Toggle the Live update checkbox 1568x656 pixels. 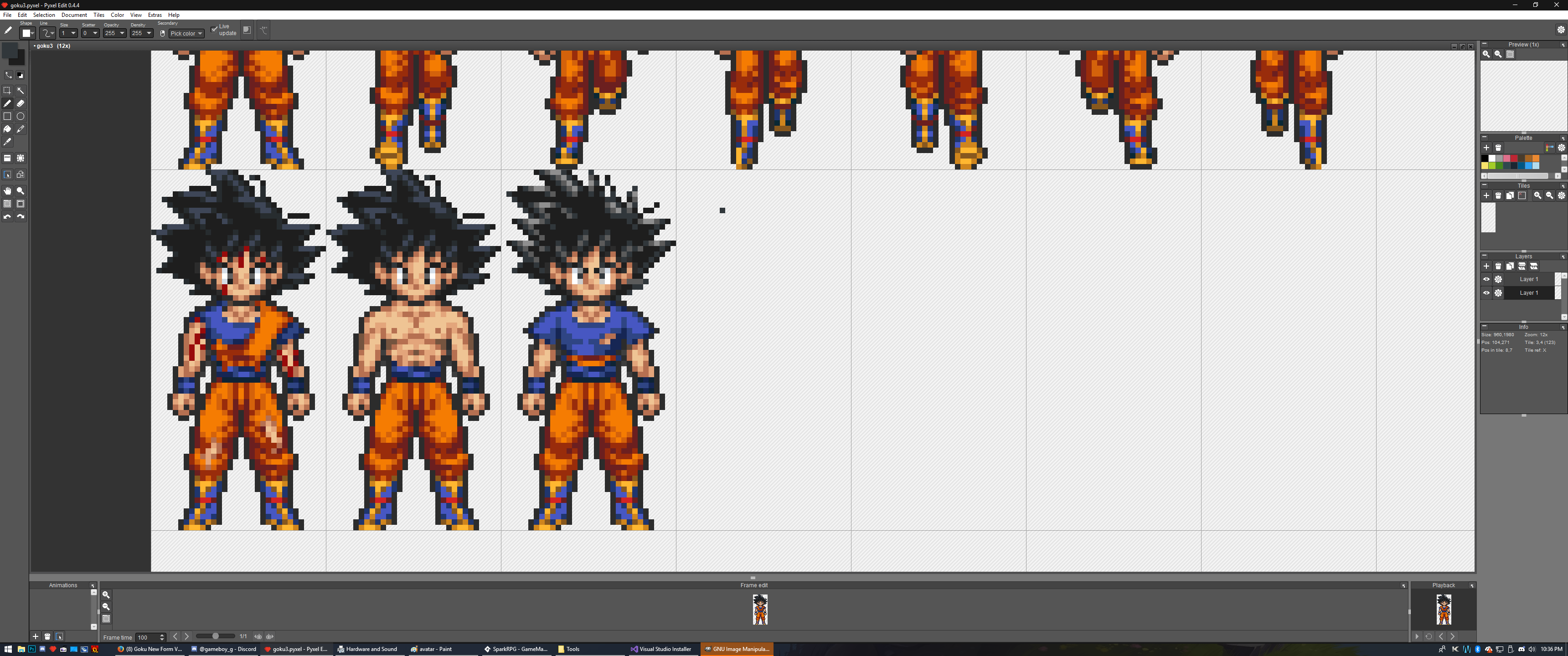214,29
